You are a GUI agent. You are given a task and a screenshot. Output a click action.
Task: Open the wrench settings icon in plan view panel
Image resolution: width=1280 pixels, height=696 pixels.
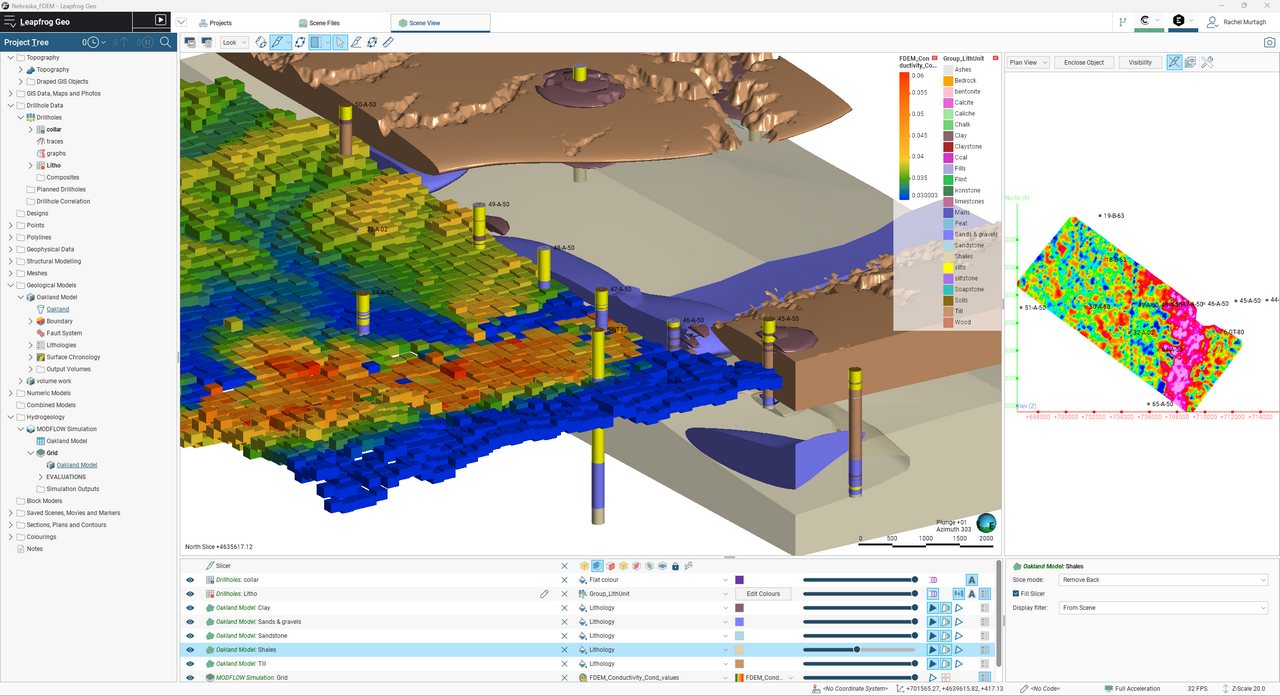coord(1207,62)
